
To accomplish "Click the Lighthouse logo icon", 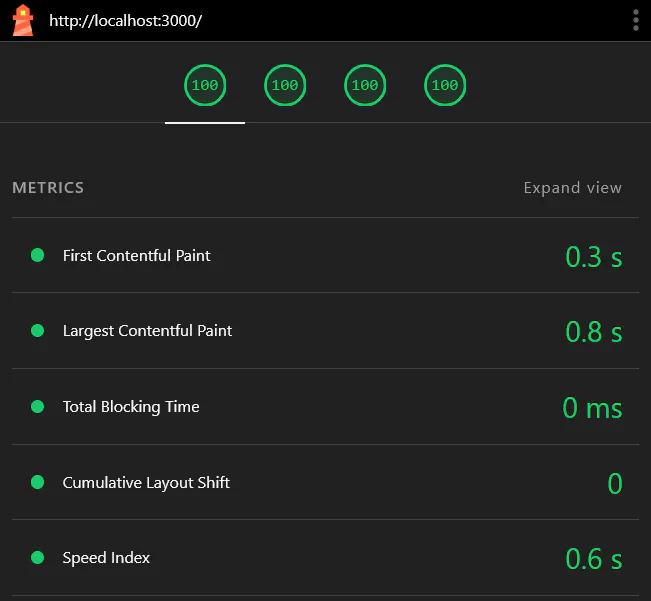I will (x=23, y=20).
